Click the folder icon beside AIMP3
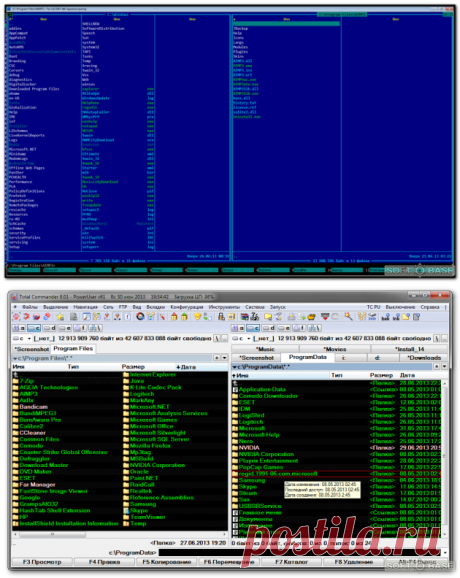460x578 pixels. click(15, 394)
